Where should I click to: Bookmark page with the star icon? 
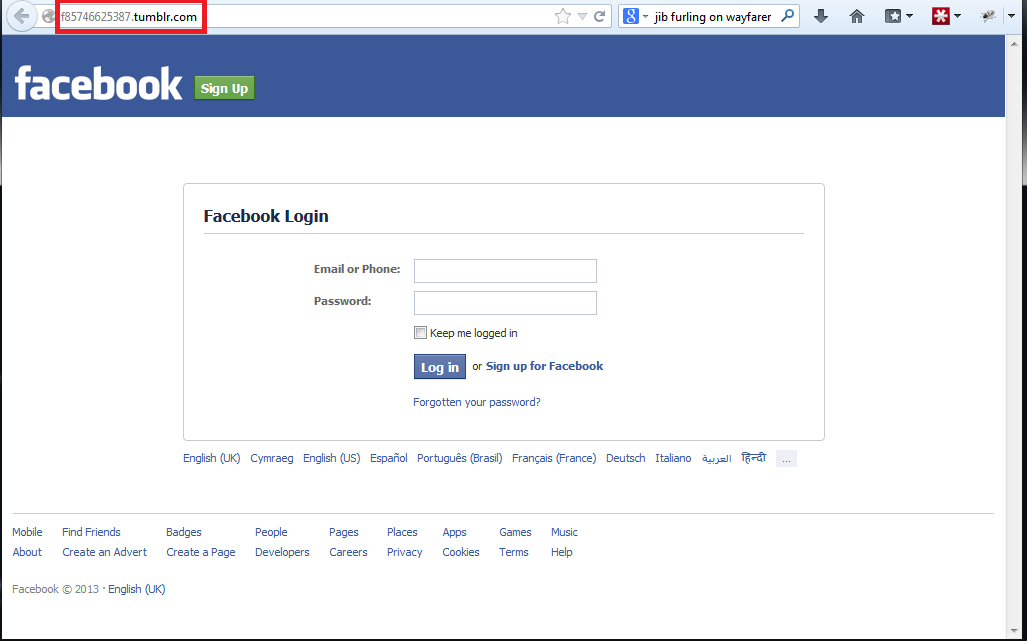point(563,16)
